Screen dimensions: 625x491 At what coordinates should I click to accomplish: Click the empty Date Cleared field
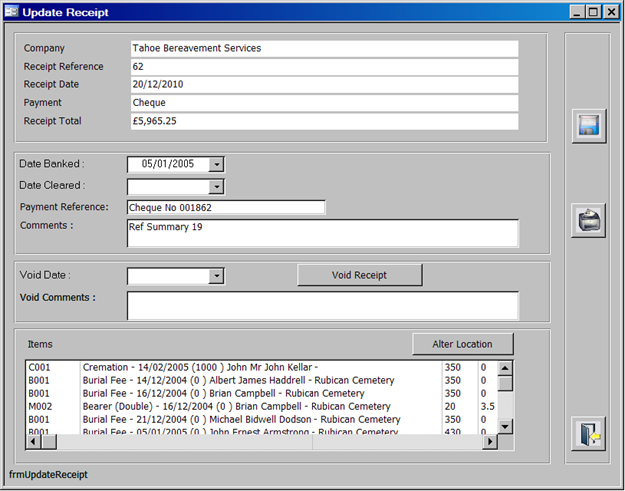[168, 187]
